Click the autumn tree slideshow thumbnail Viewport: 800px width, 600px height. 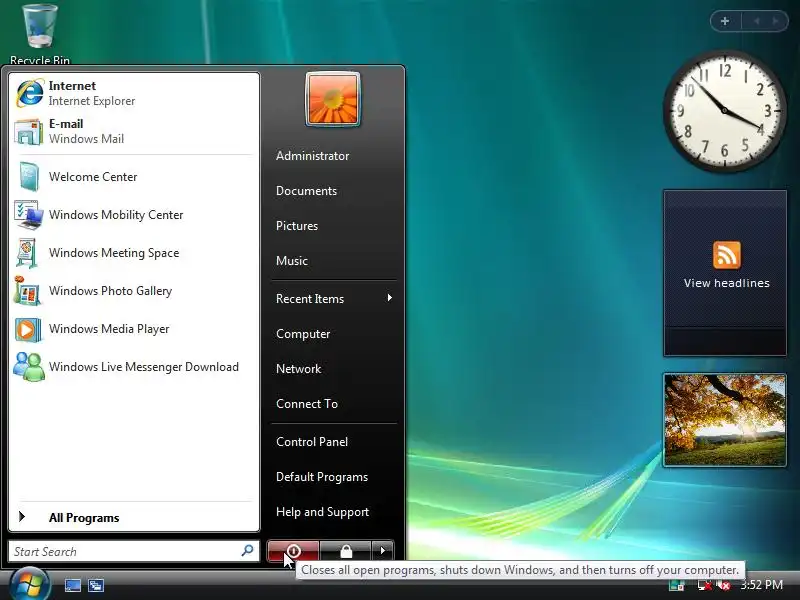tap(724, 419)
